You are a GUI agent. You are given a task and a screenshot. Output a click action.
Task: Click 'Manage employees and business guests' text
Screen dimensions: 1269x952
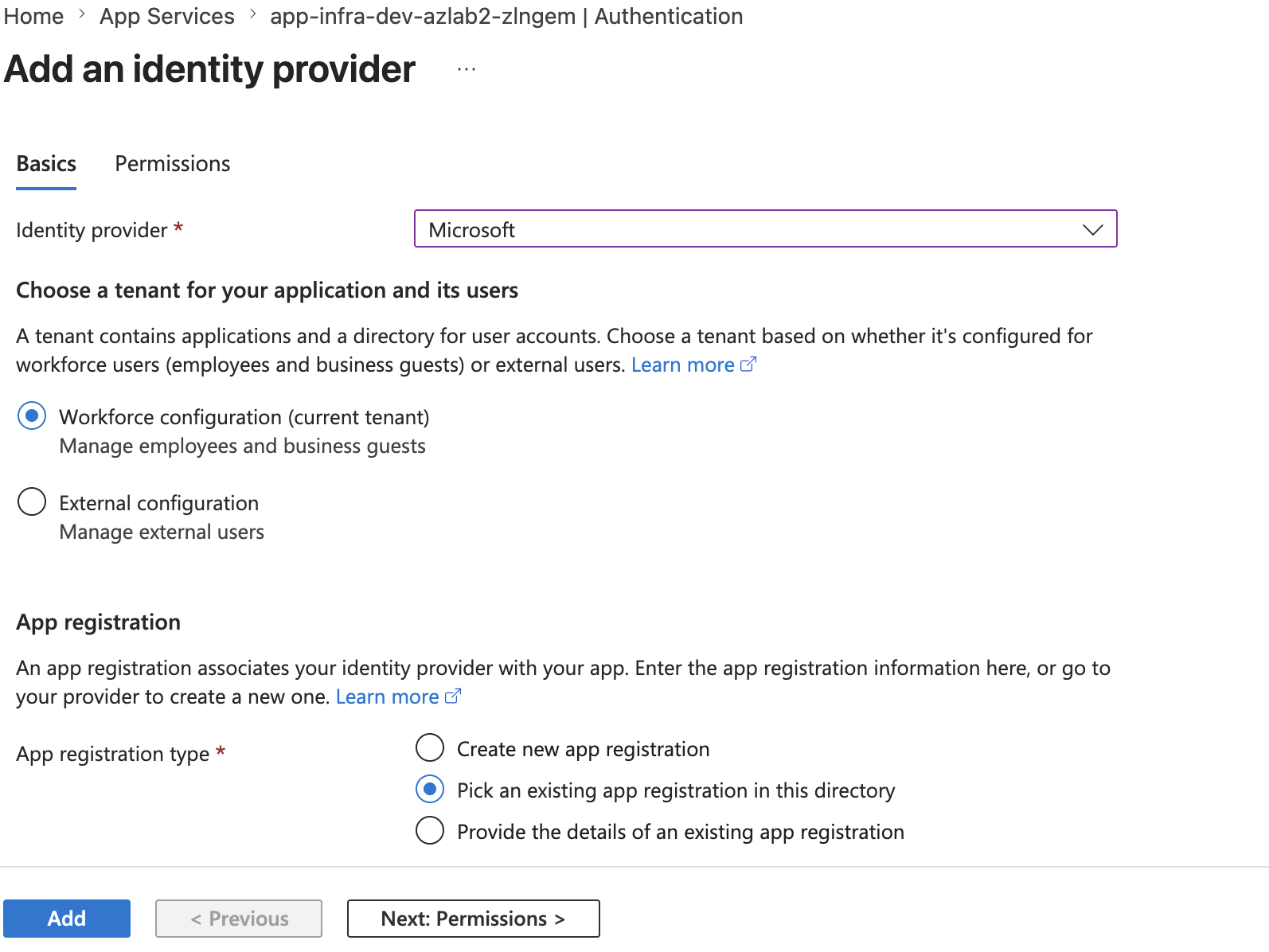[x=243, y=446]
